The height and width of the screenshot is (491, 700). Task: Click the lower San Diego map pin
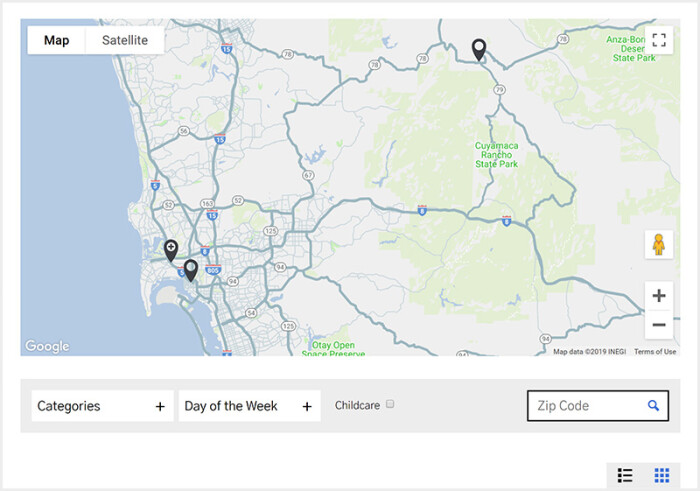tap(190, 269)
